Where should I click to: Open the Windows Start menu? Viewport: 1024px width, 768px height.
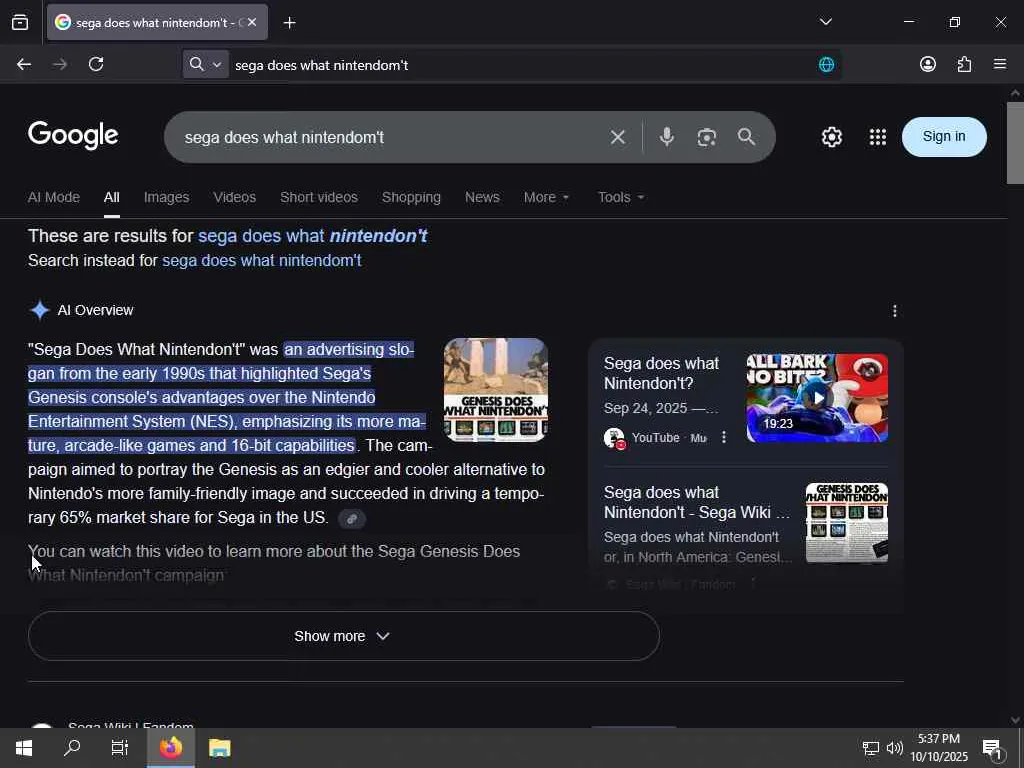(x=24, y=748)
